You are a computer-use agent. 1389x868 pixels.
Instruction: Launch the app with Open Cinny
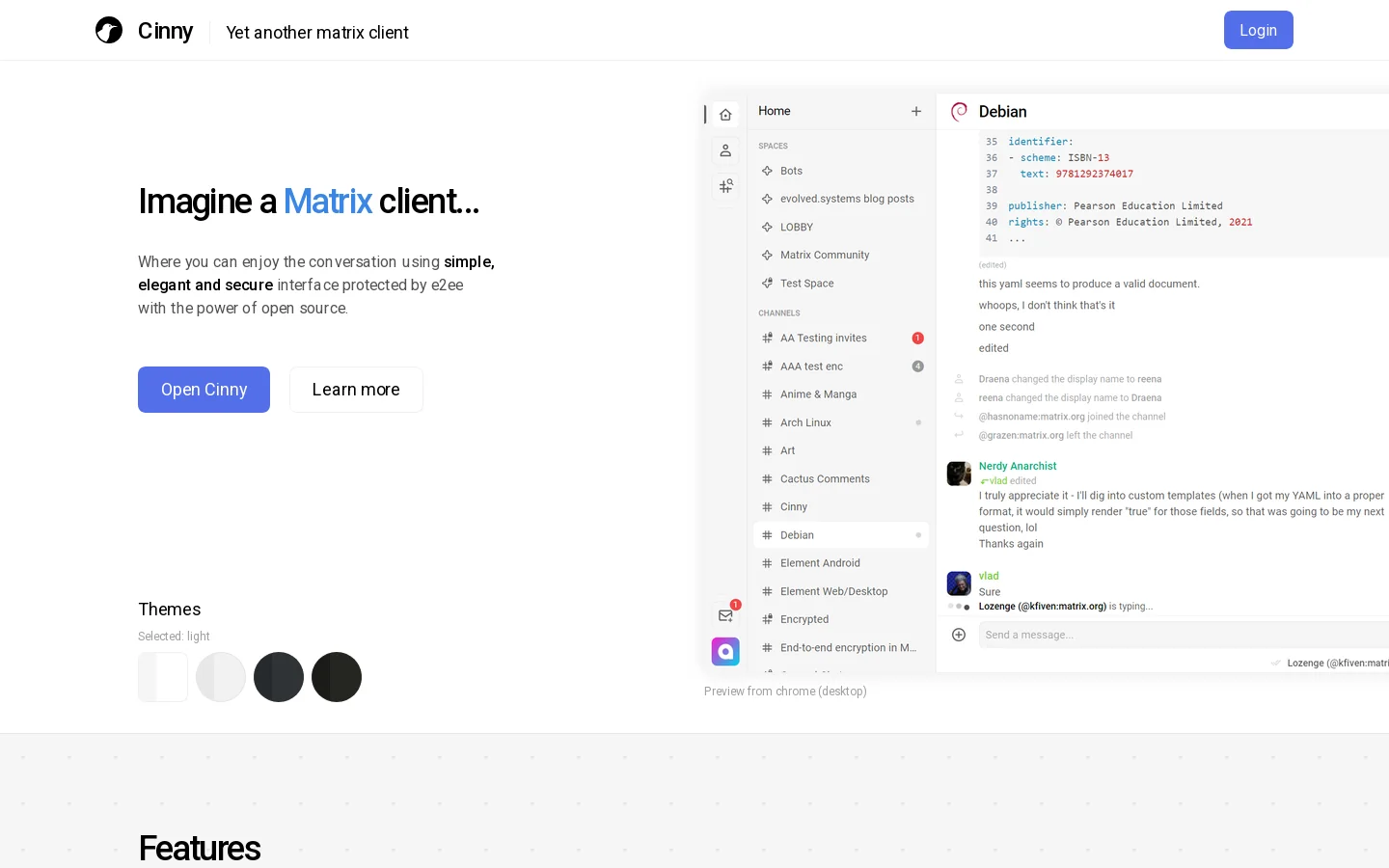click(204, 390)
